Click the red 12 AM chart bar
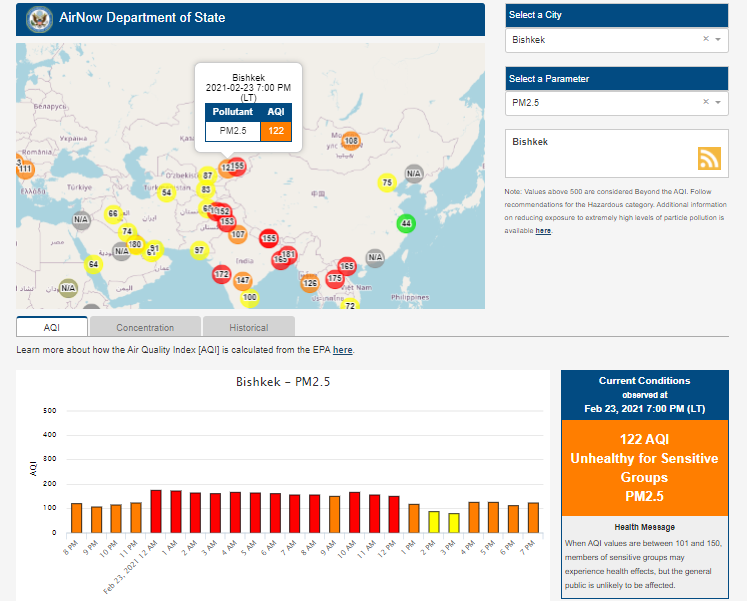Screen dimensions: 747x601 pyautogui.click(x=156, y=511)
